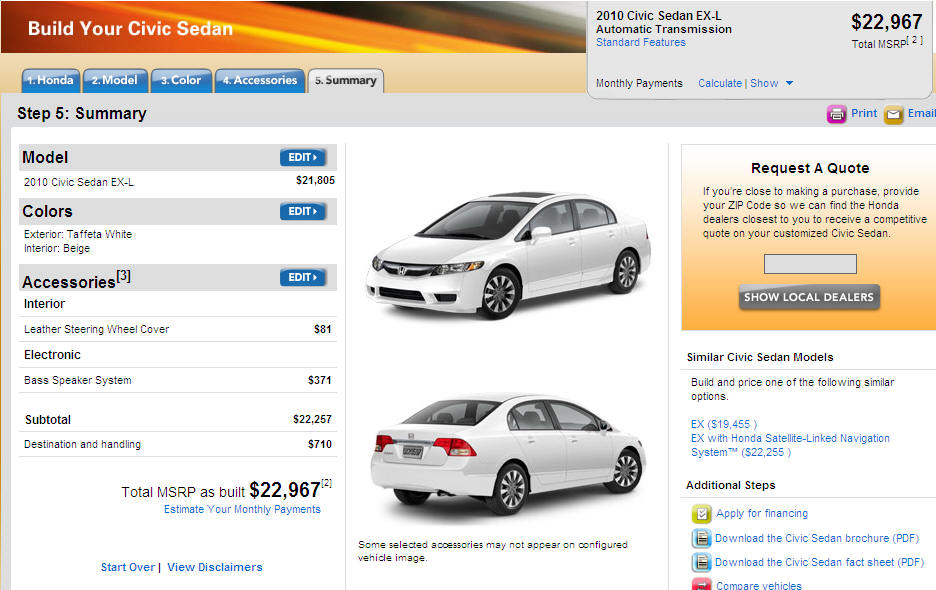Click Apply for financing link
936x590 pixels.
coord(762,514)
